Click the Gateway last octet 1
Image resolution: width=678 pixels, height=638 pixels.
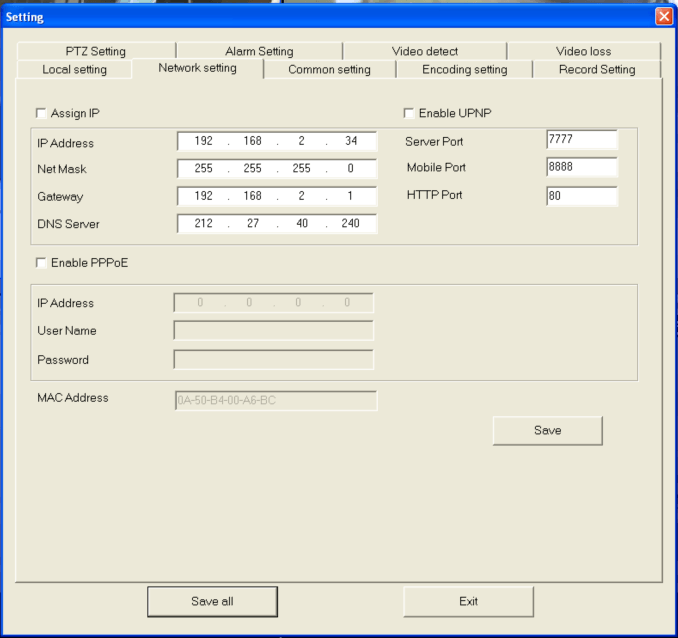click(350, 196)
